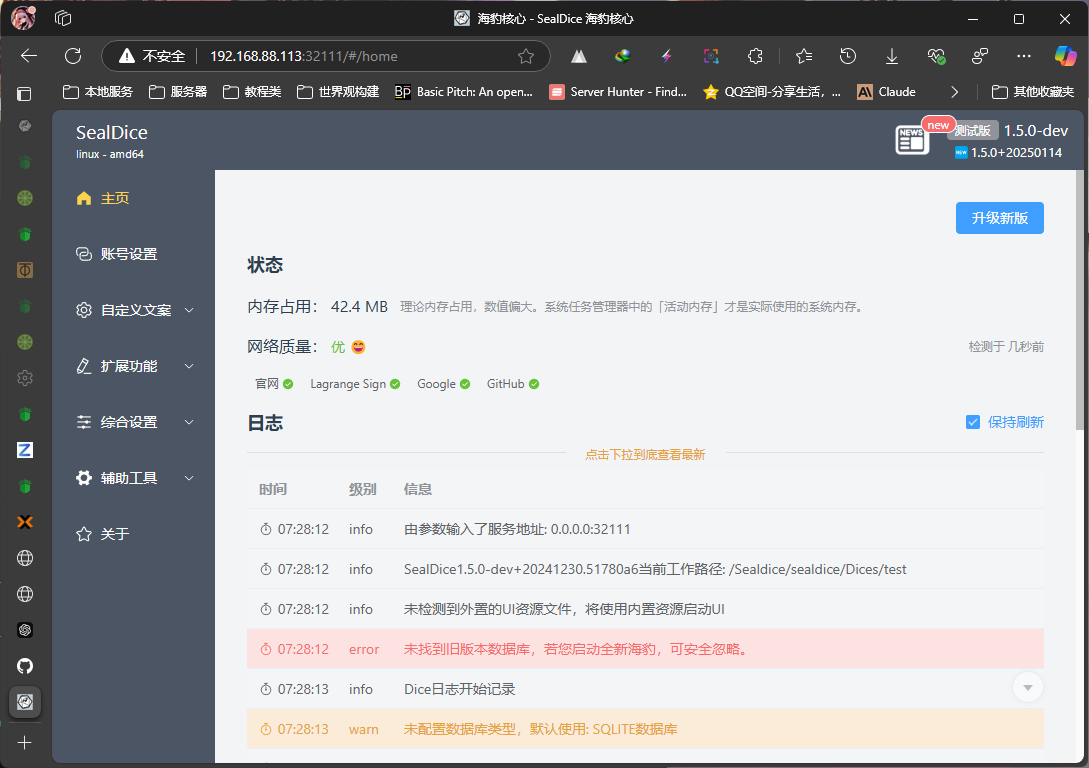Click the sliders icon beside 综合设置

[84, 422]
